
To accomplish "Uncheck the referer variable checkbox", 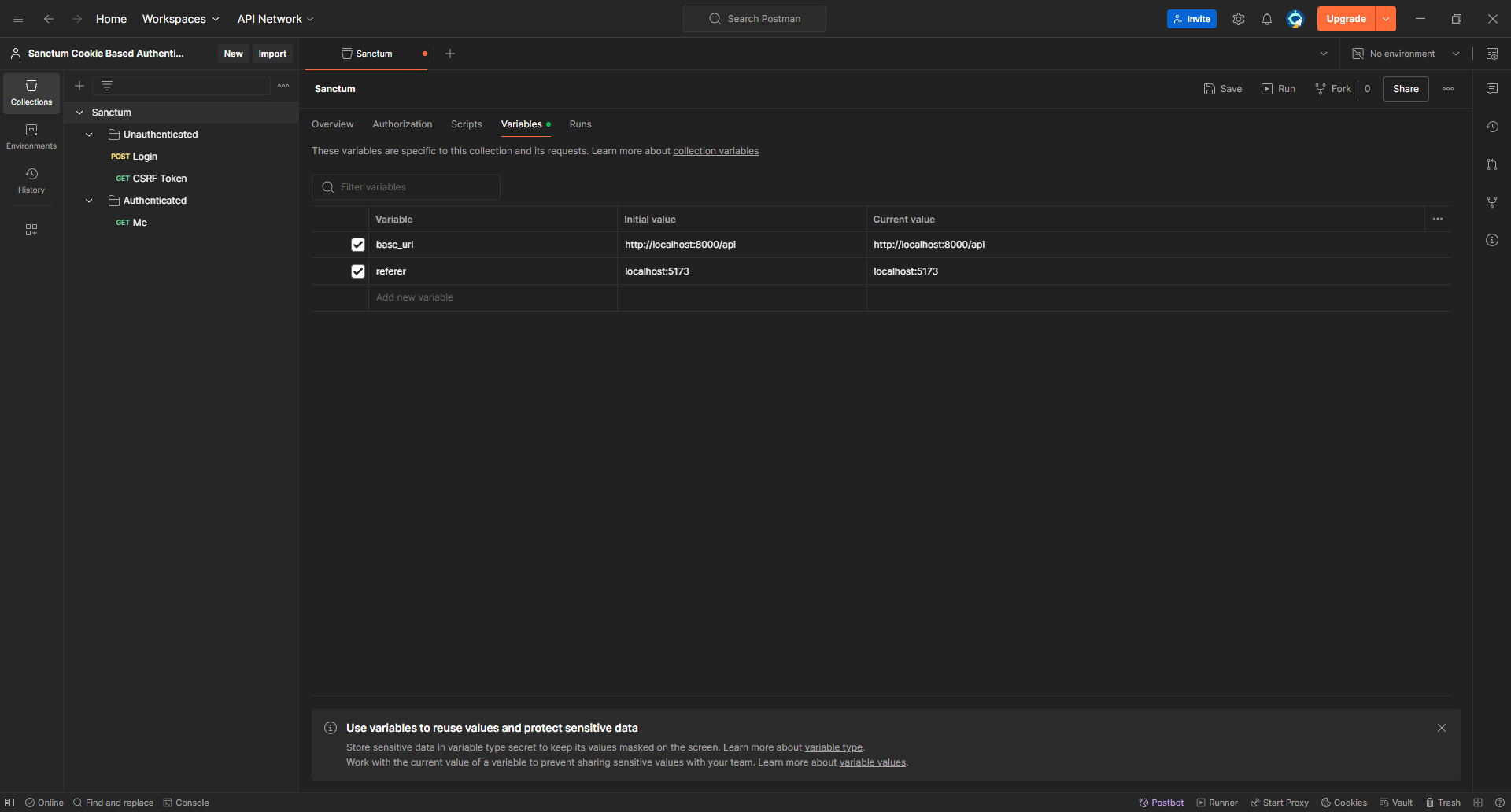I will click(358, 271).
